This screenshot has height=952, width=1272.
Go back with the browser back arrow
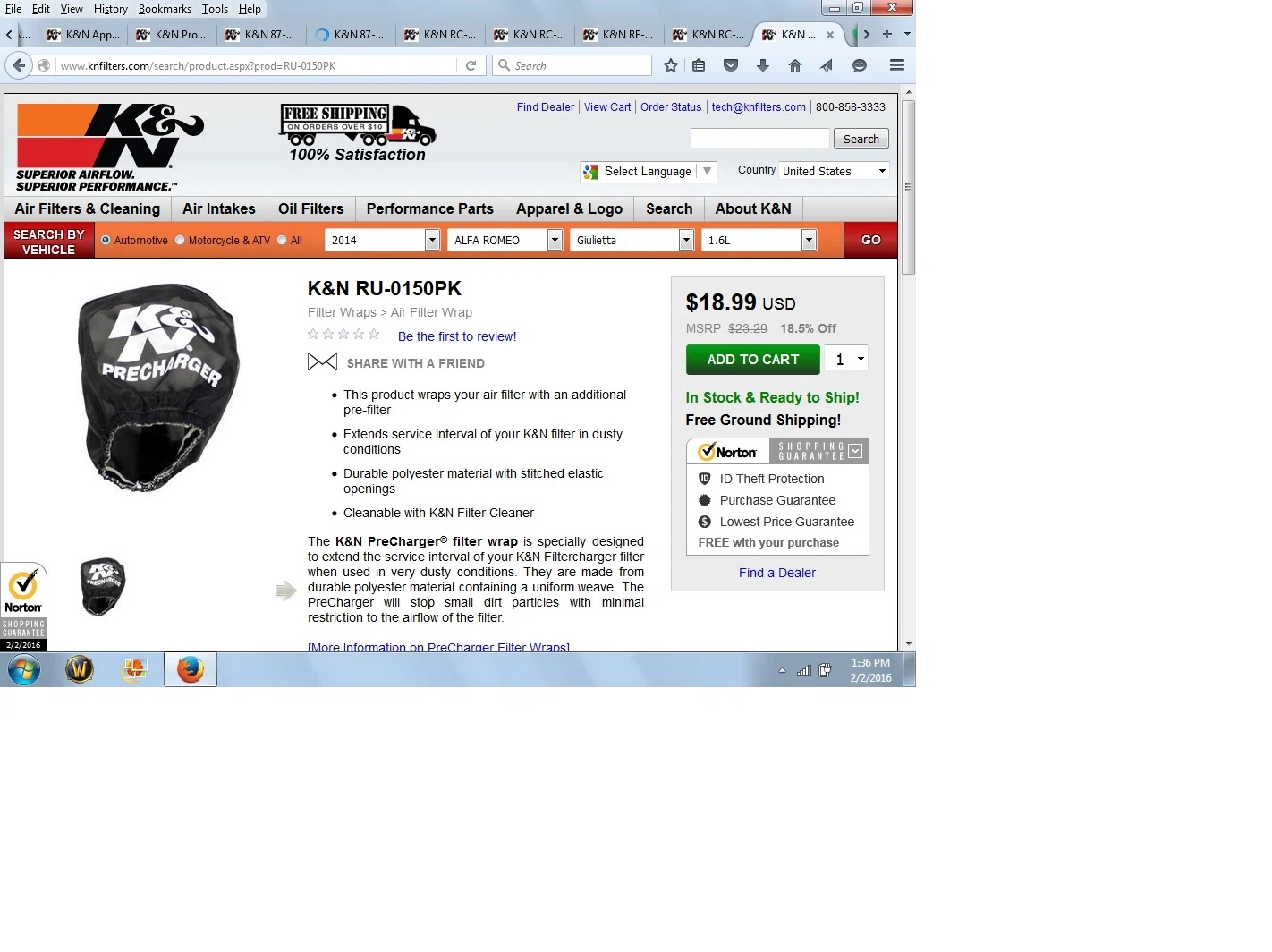click(18, 65)
